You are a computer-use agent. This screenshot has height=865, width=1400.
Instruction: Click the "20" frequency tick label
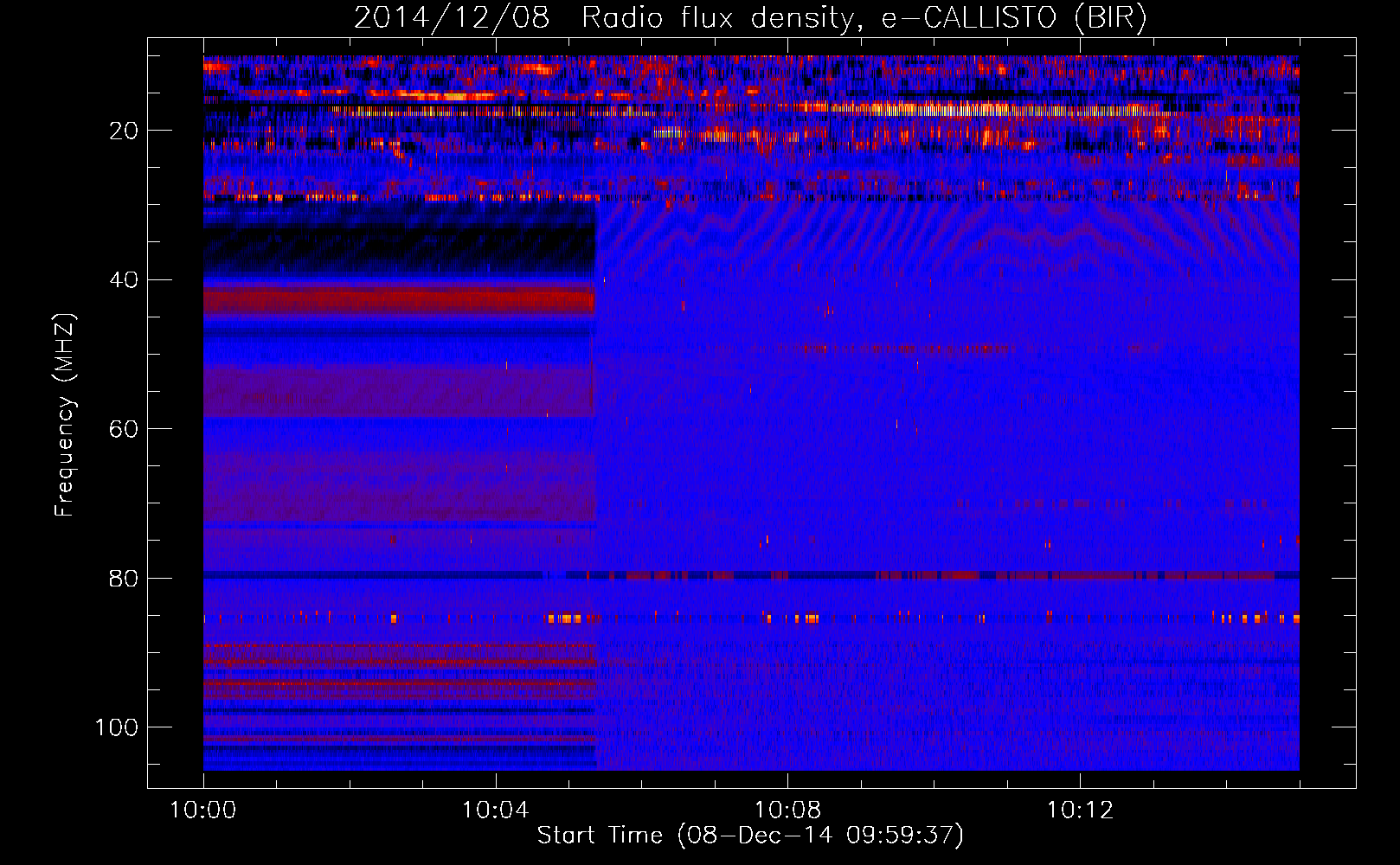[124, 131]
